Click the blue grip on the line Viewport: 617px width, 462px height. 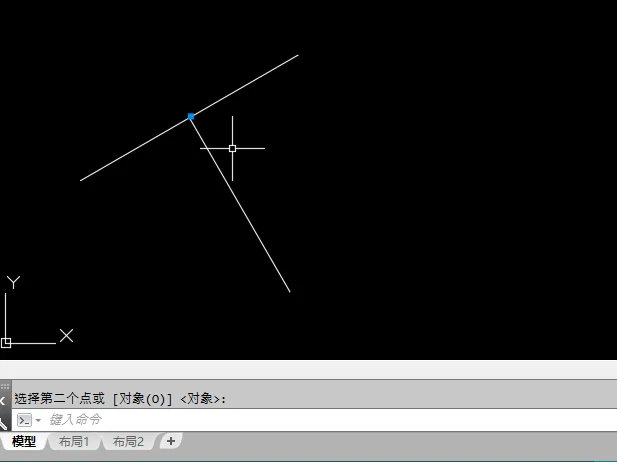coord(191,116)
